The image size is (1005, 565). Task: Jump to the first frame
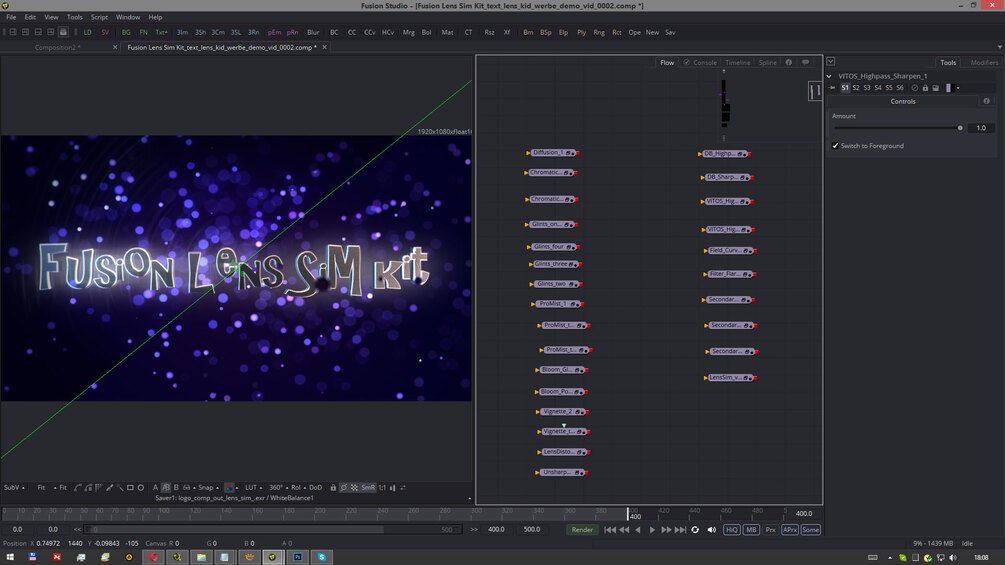tap(610, 530)
